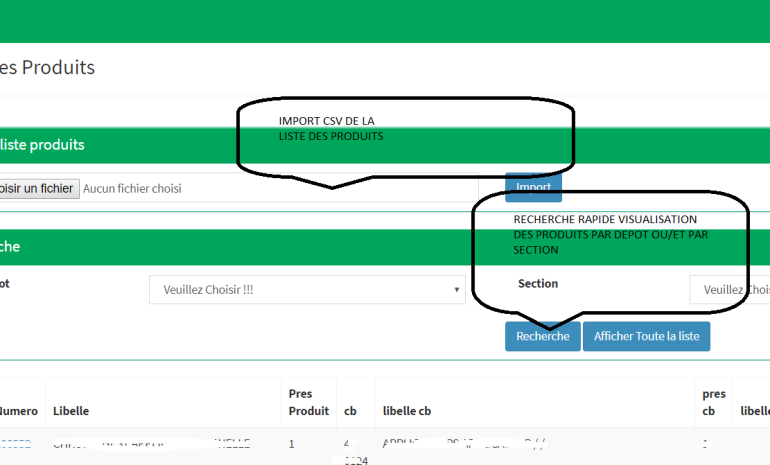Click the 'cb' column header
Viewport: 770px width, 465px height.
350,411
